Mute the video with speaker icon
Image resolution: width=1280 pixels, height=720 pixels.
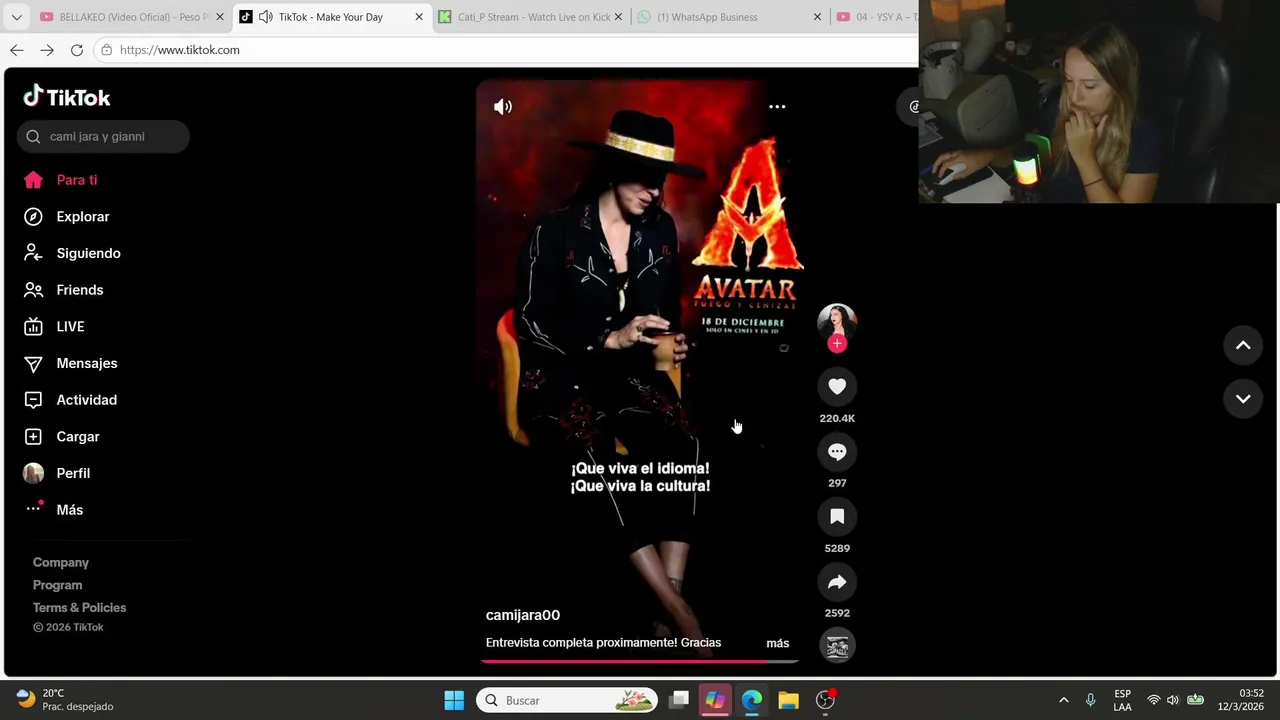[503, 107]
